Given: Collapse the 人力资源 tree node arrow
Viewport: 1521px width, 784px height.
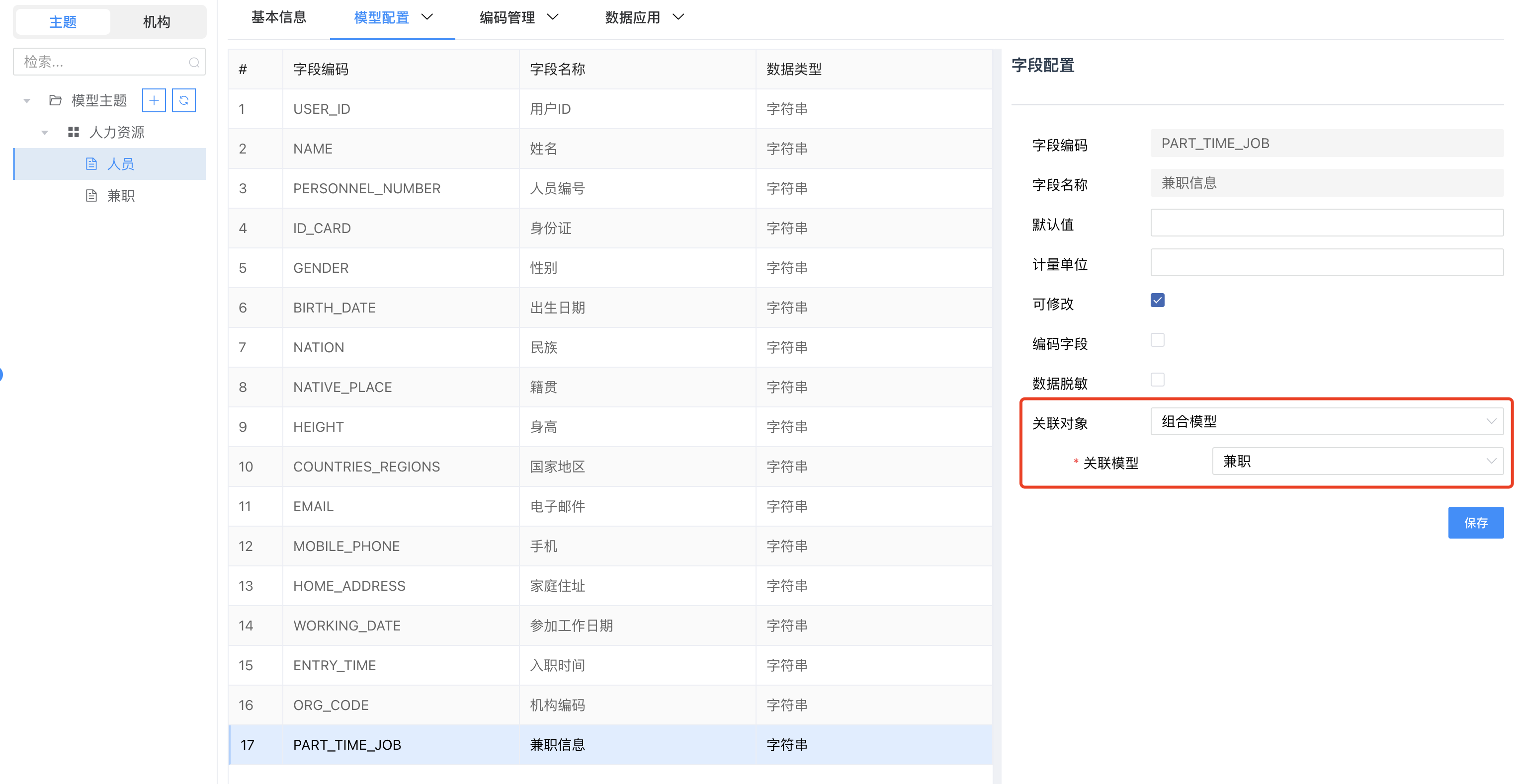Looking at the screenshot, I should tap(45, 132).
